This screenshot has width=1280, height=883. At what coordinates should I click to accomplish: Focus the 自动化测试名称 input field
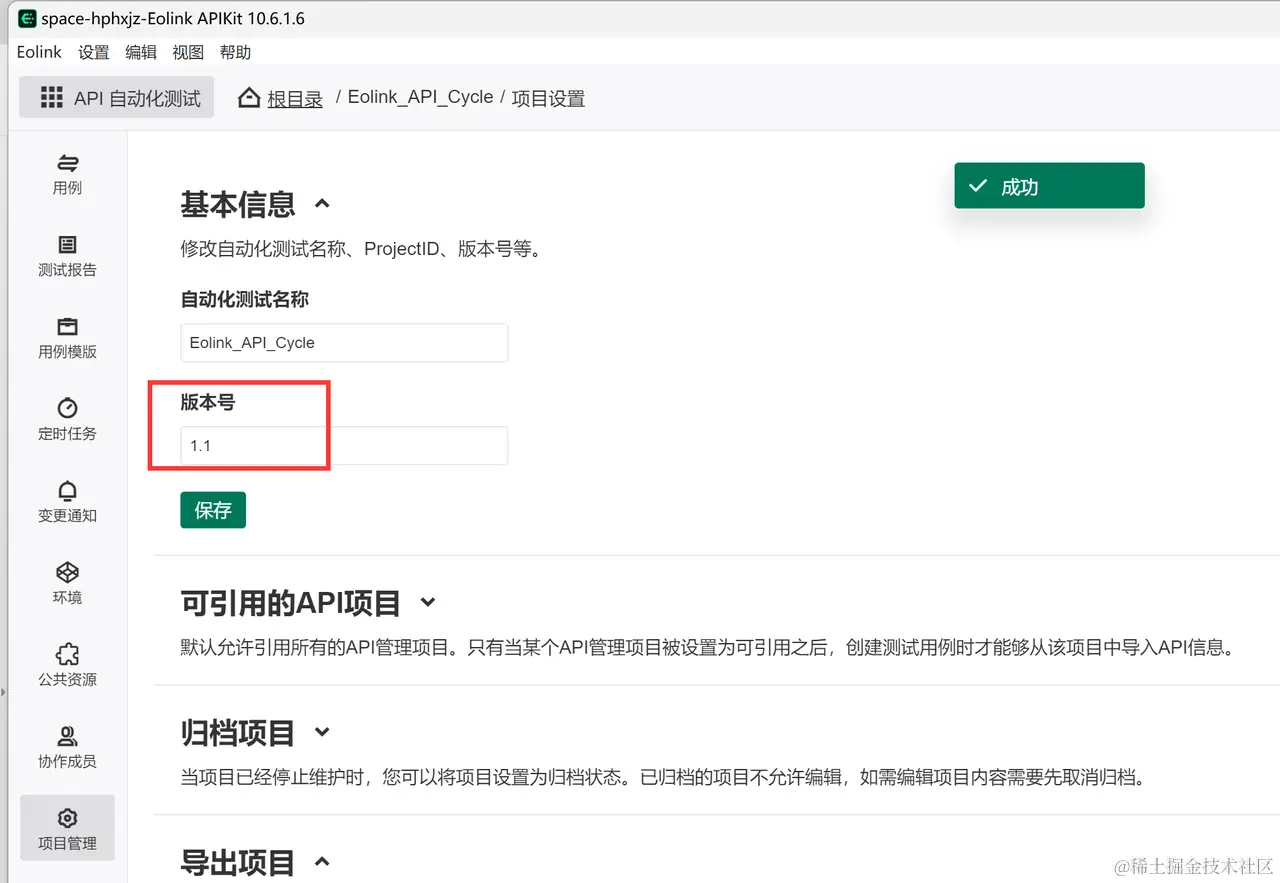pos(344,342)
